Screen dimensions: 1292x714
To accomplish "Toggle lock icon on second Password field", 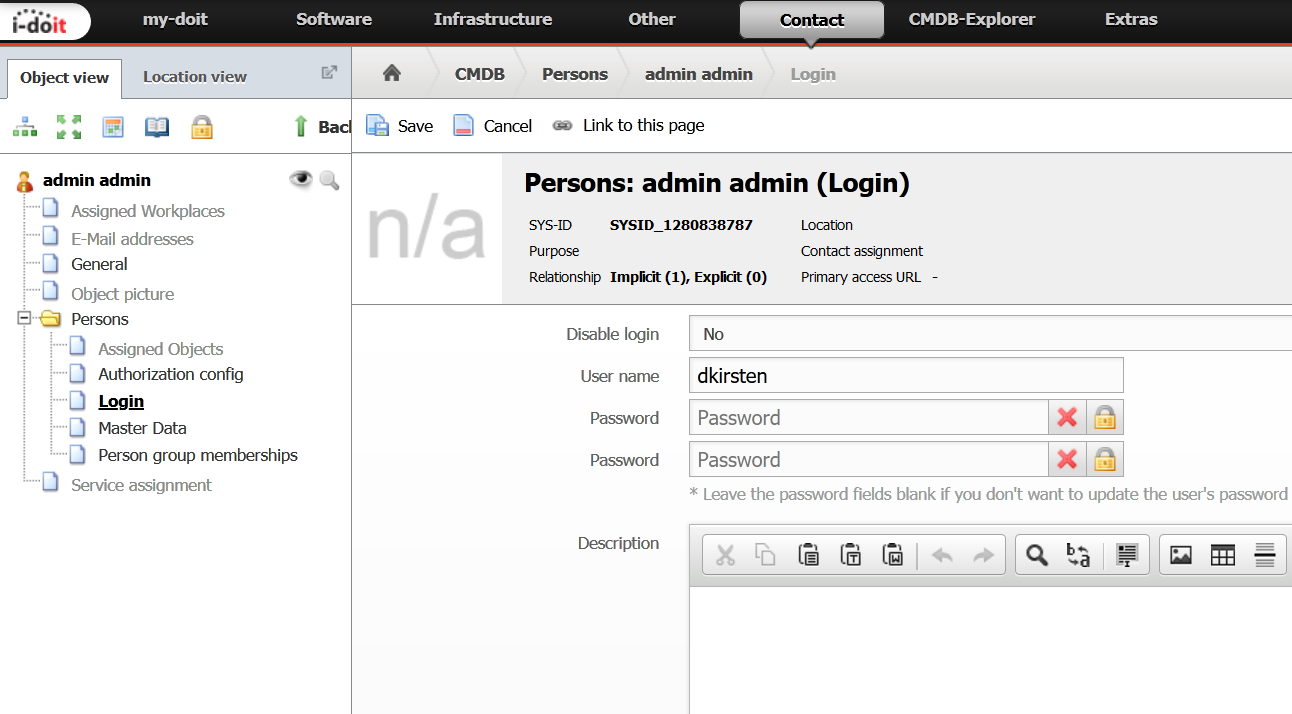I will (x=1104, y=460).
